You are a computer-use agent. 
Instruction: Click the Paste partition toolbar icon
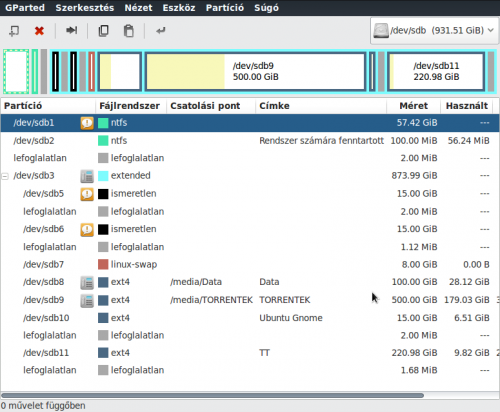pos(129,31)
